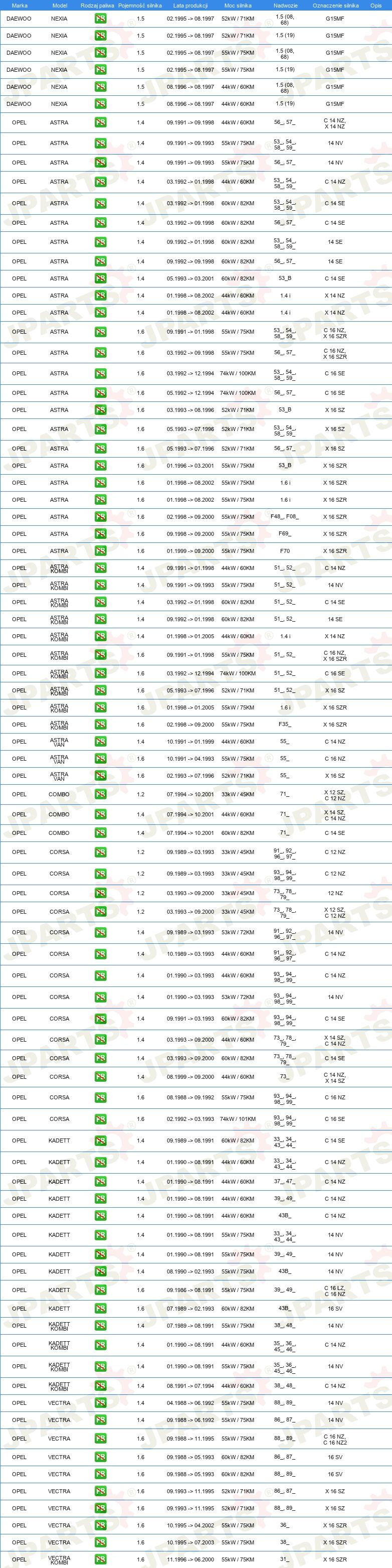Select the 08.1988 -> 09.1992 production years cell
392x1568 pixels.
pos(190,1098)
